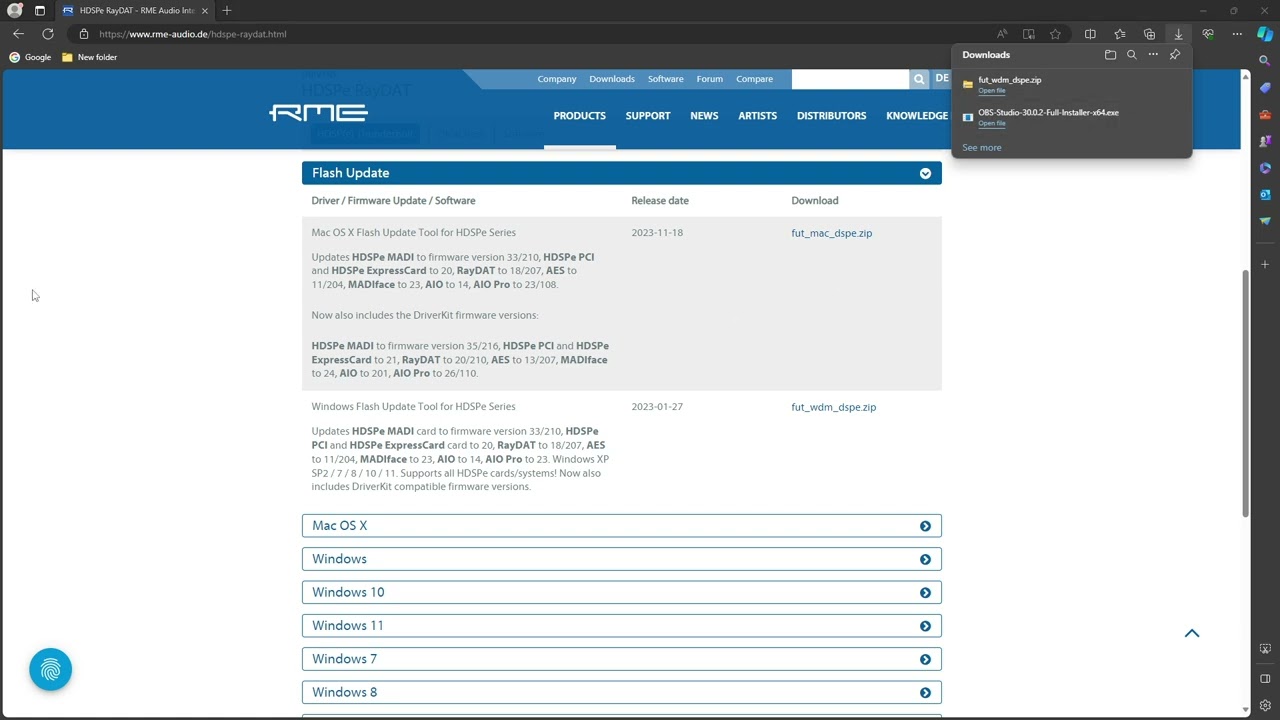Click the Software link in top bar
1280x720 pixels.
pyautogui.click(x=666, y=79)
